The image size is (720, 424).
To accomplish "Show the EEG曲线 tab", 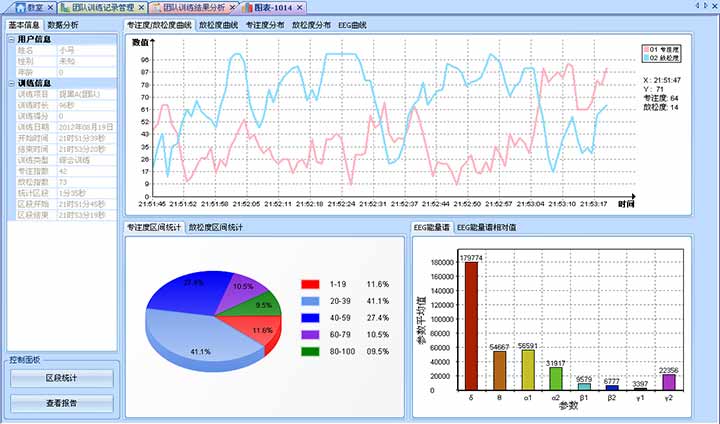I will pos(354,23).
